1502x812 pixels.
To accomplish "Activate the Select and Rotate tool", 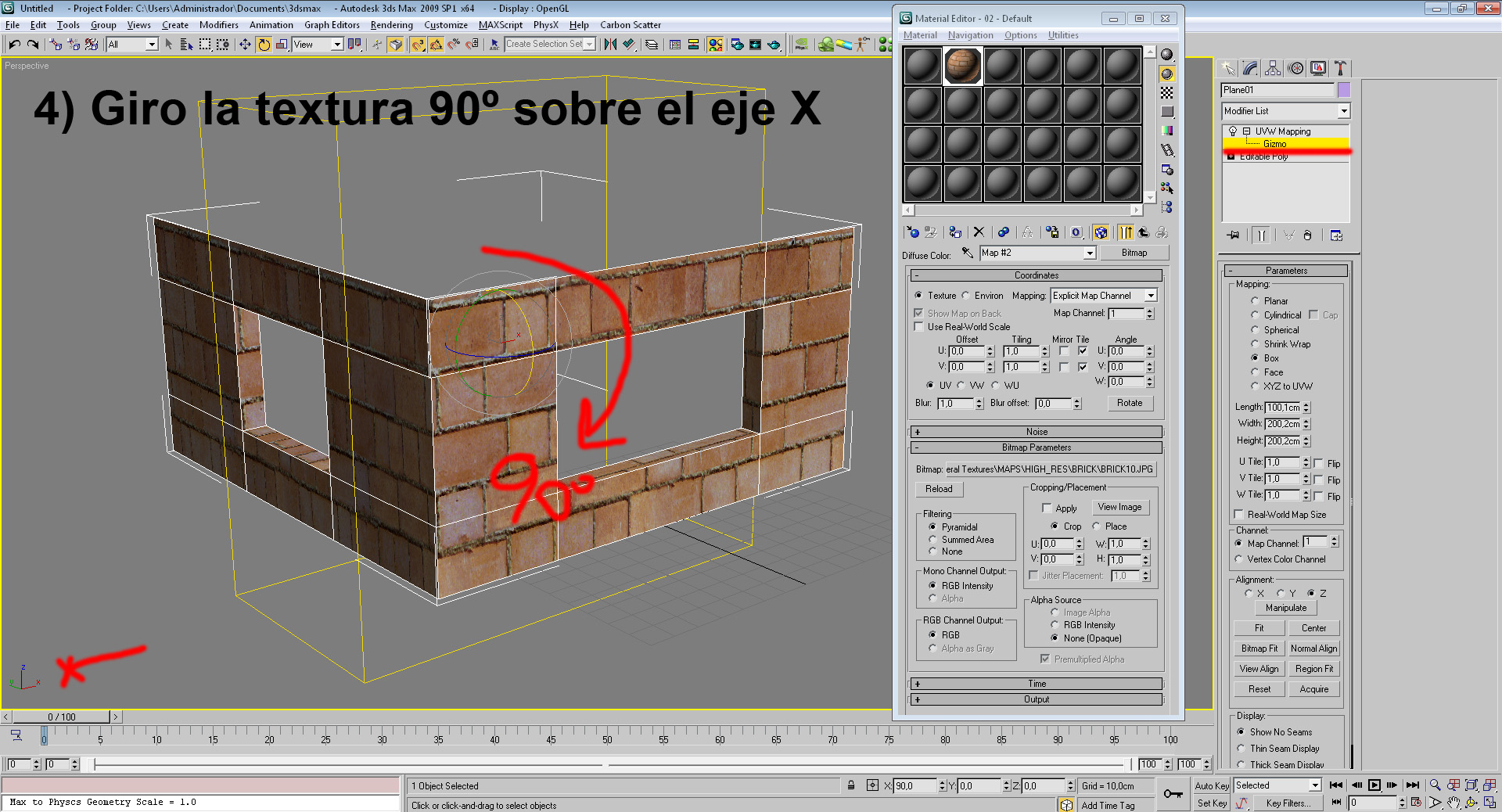I will coord(264,45).
